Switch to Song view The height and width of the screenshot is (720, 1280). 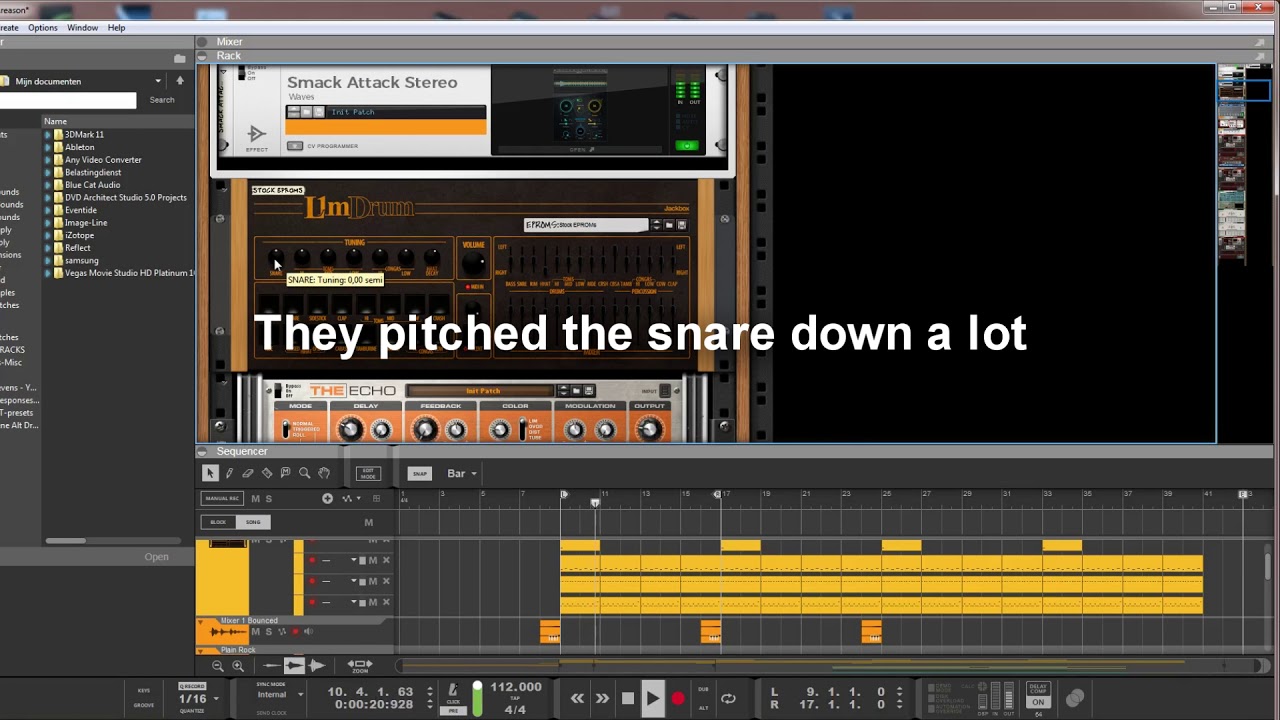253,522
